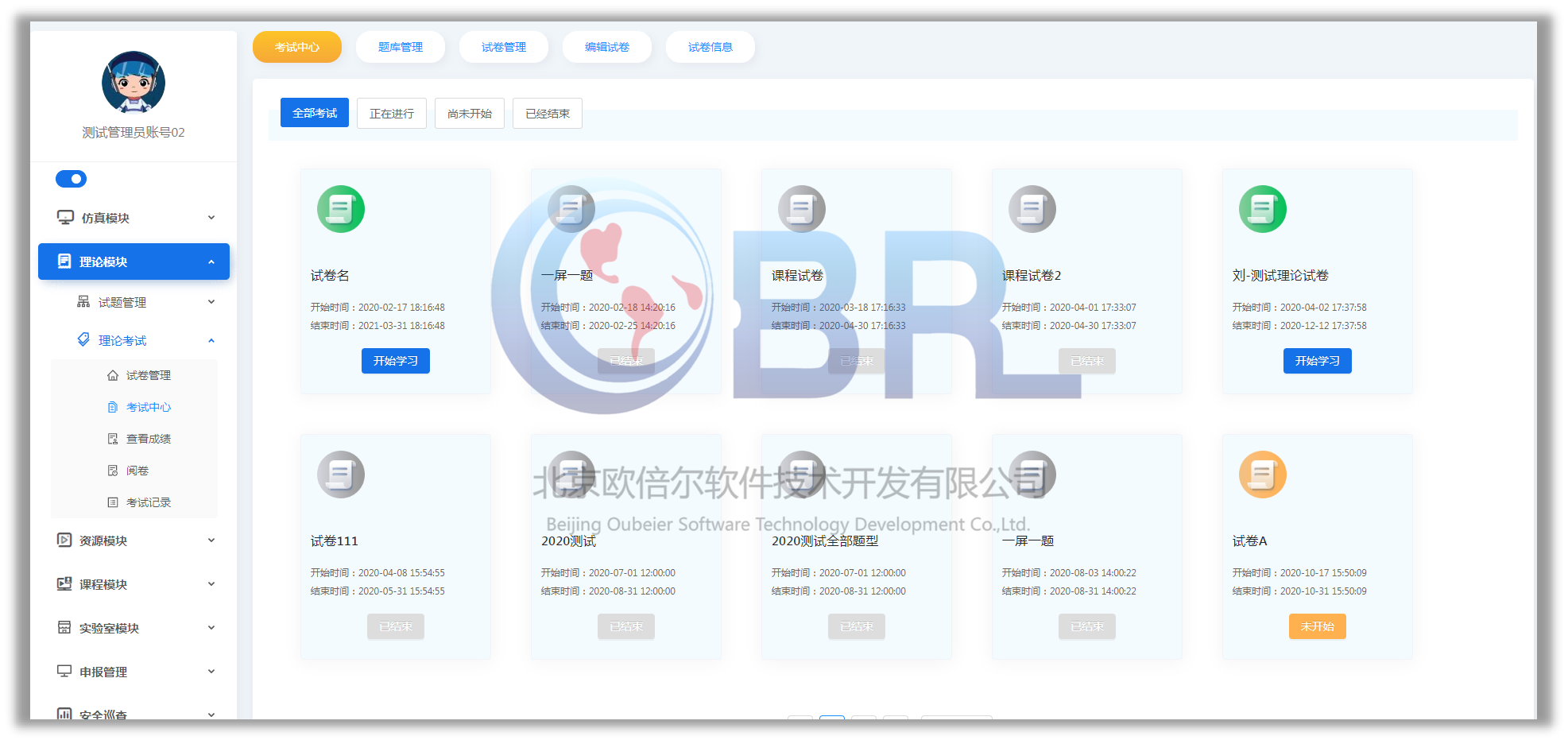Click the 阅卷 icon

click(x=113, y=471)
